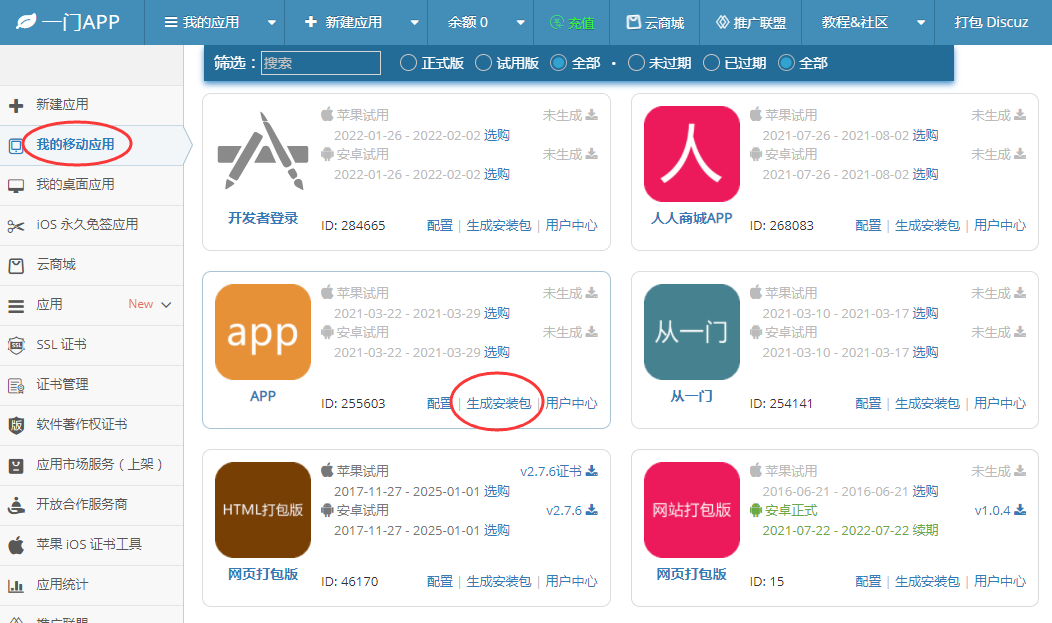Click the 筛选 search input field
The height and width of the screenshot is (623, 1052).
click(321, 63)
